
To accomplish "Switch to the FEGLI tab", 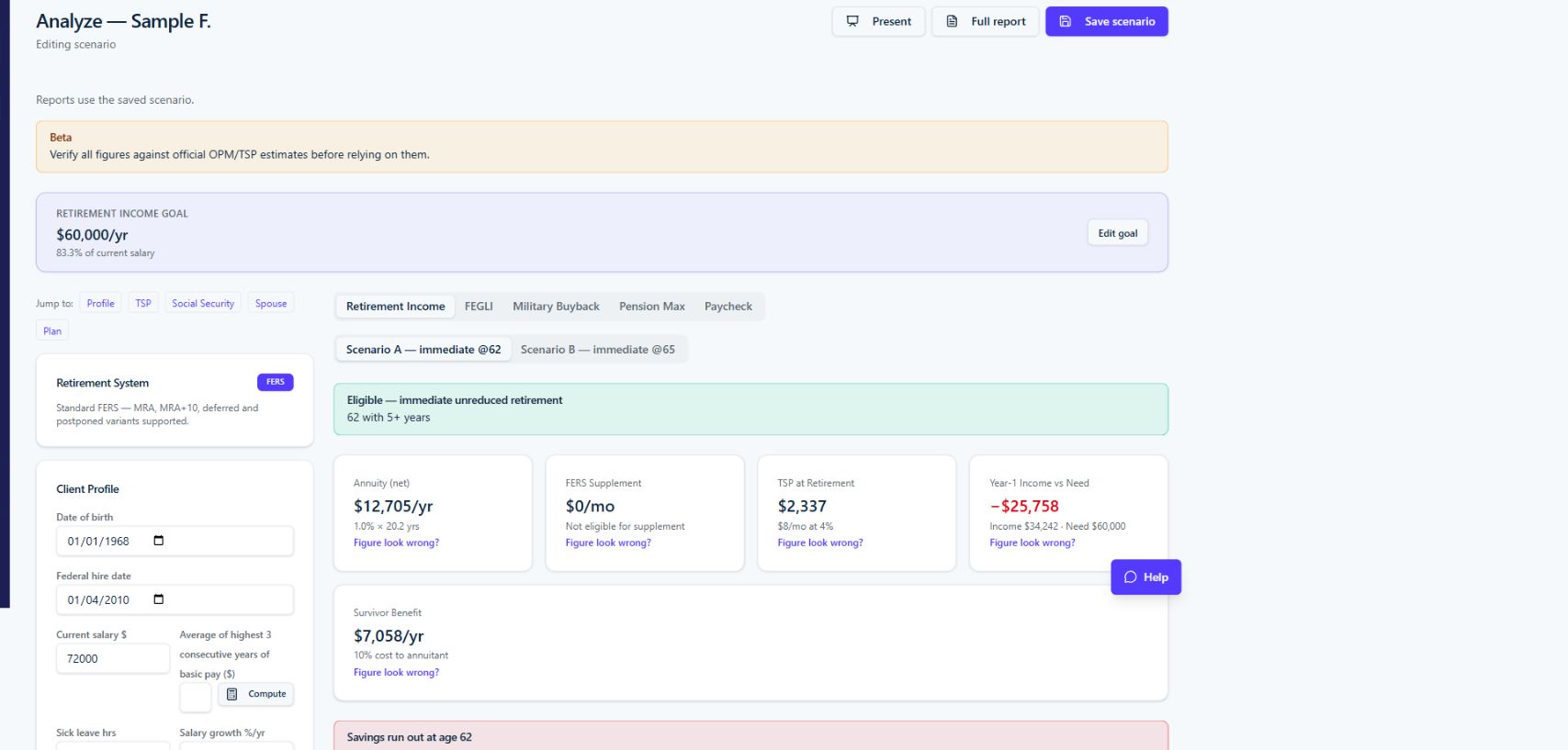I will [x=479, y=307].
